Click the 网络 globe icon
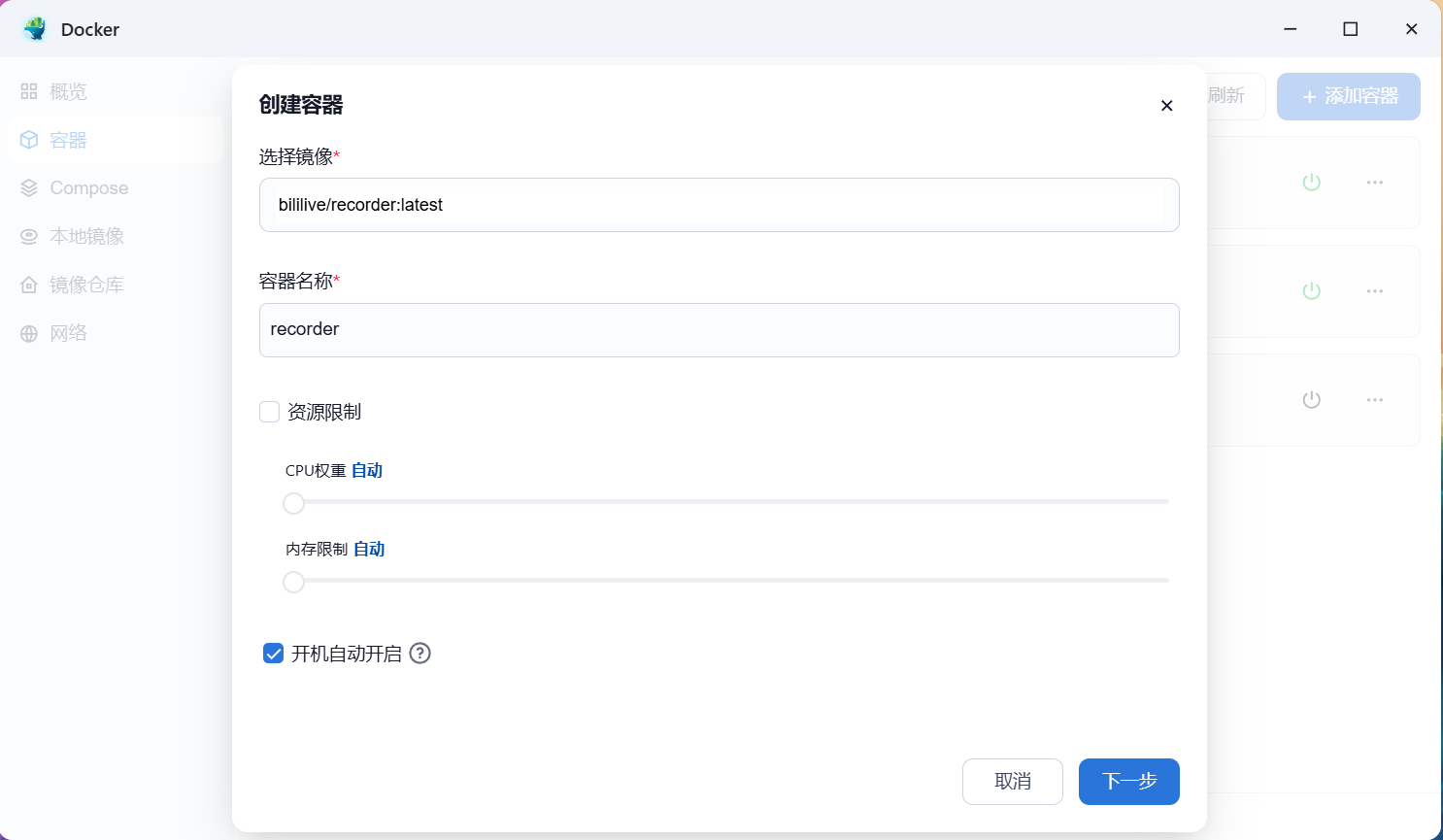Image resolution: width=1443 pixels, height=840 pixels. (x=29, y=333)
